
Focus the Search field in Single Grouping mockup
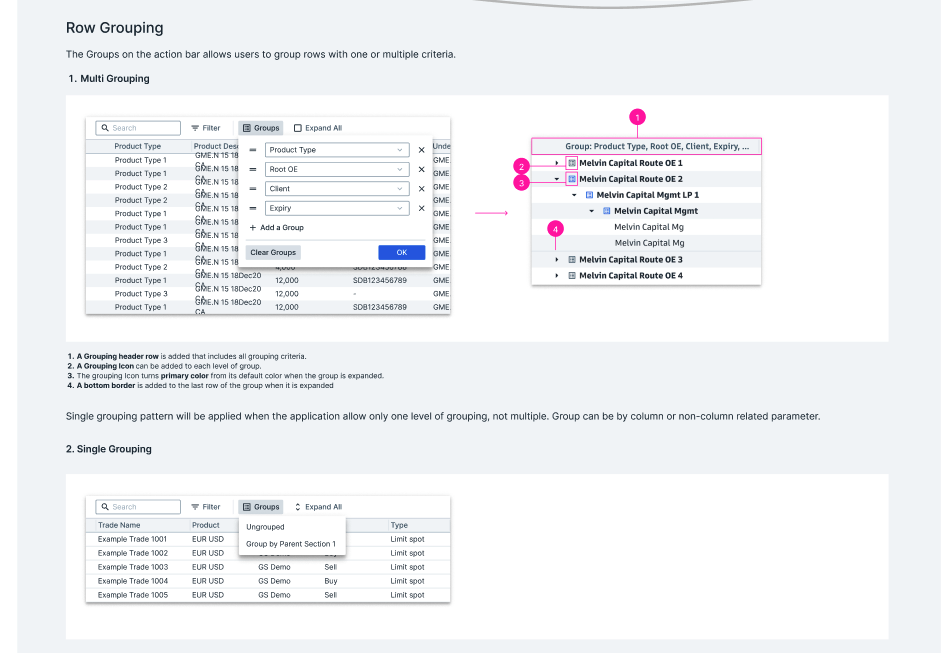click(x=138, y=507)
